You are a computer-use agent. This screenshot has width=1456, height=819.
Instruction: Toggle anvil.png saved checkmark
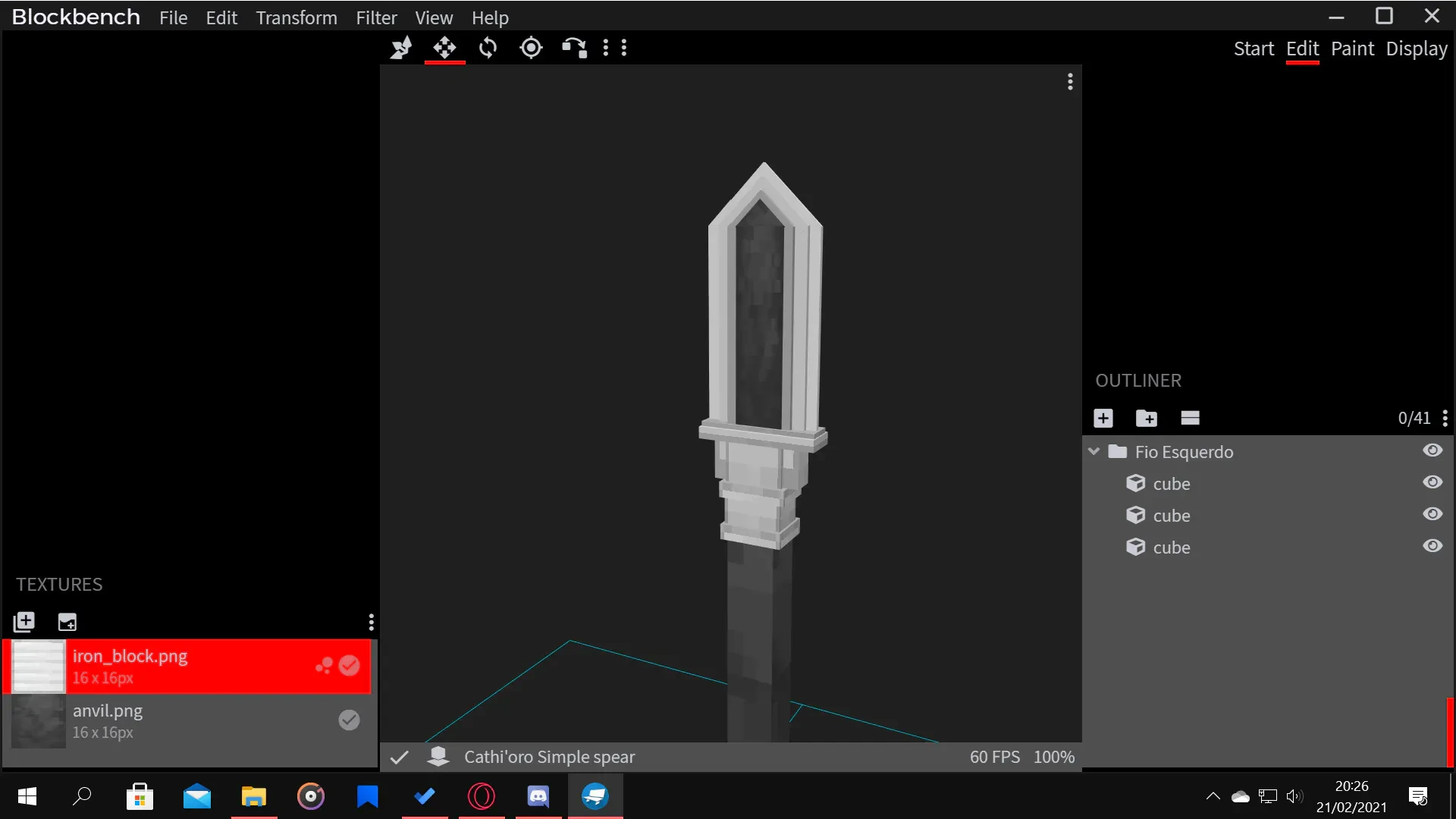pos(349,720)
